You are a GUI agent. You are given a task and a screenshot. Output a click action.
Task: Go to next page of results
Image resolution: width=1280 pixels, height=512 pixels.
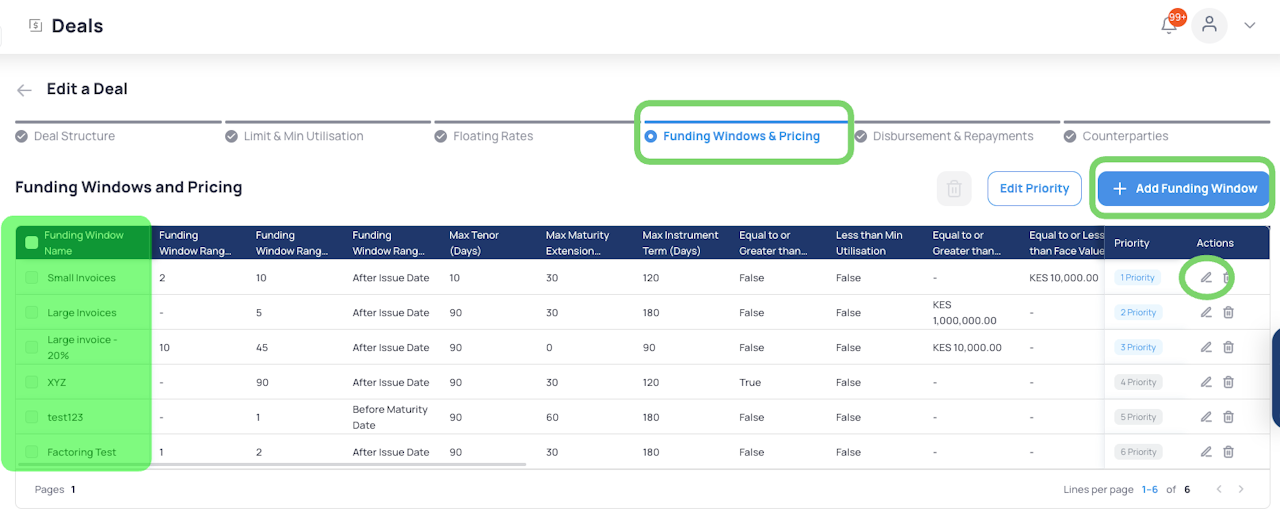1241,490
